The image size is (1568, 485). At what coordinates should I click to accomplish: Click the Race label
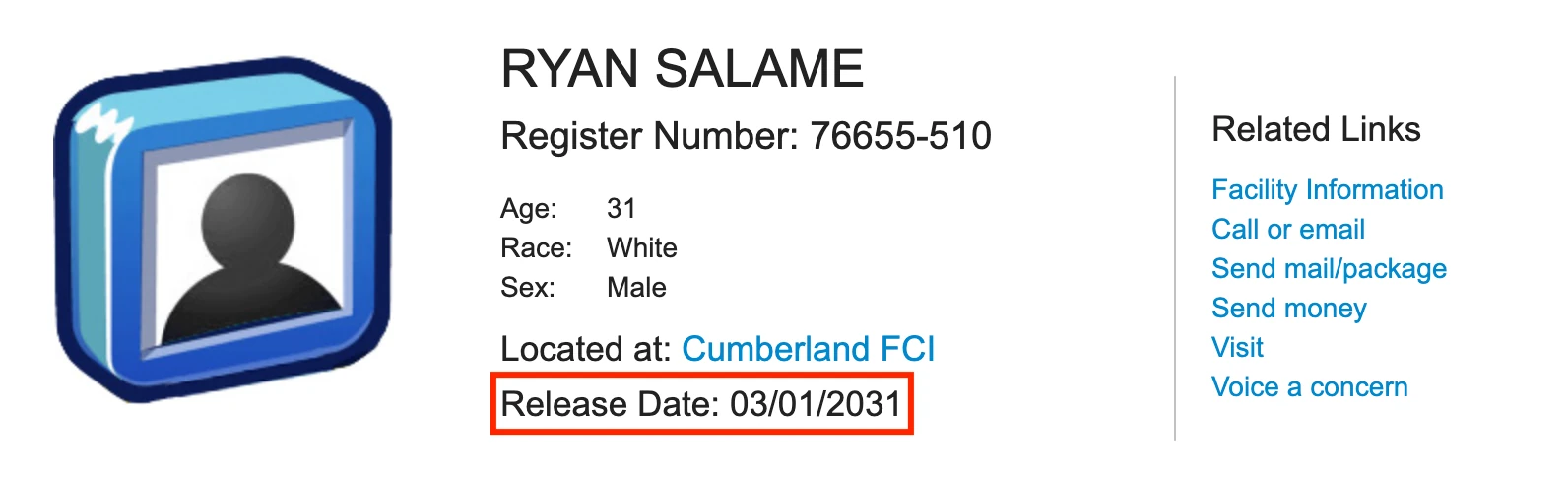tap(537, 247)
